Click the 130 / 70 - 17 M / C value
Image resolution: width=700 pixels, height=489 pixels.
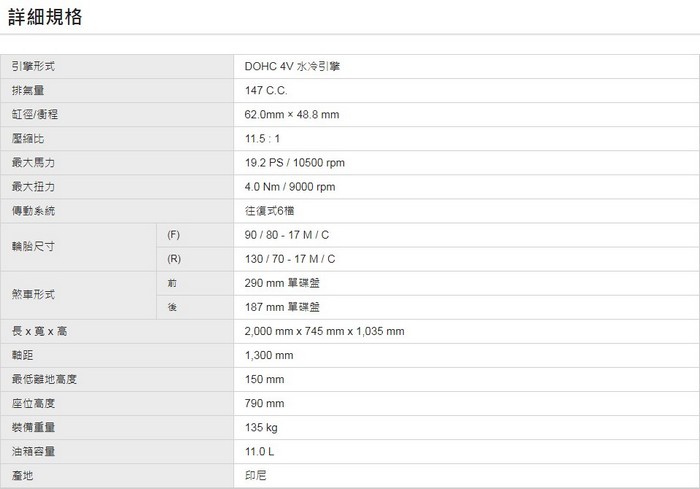click(290, 258)
